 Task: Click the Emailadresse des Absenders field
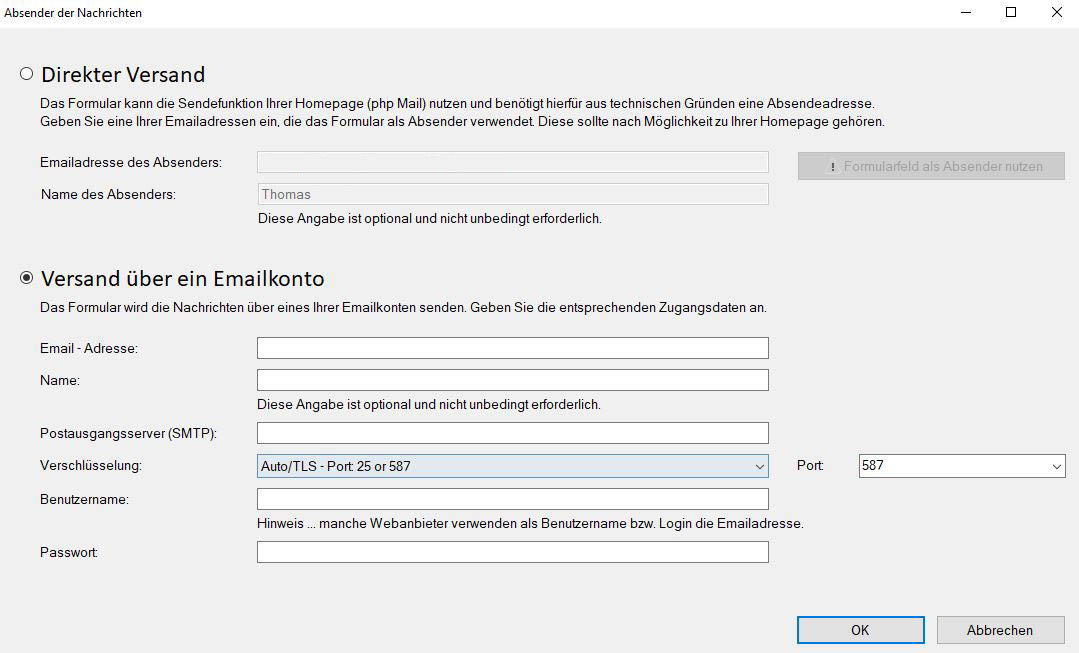point(512,162)
